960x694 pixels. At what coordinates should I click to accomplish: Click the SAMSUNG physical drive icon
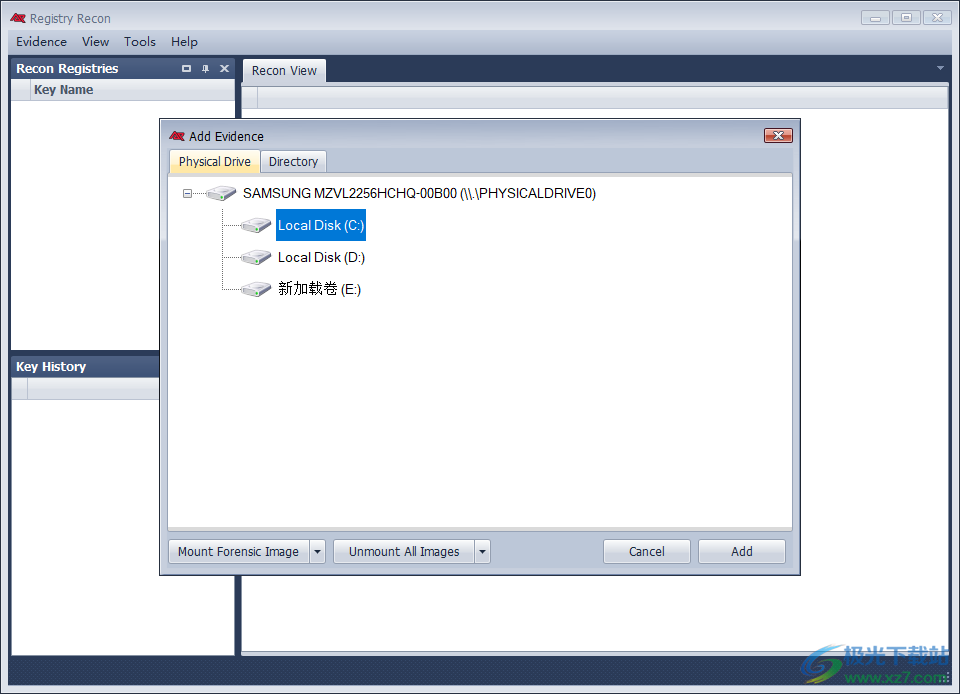[x=221, y=194]
